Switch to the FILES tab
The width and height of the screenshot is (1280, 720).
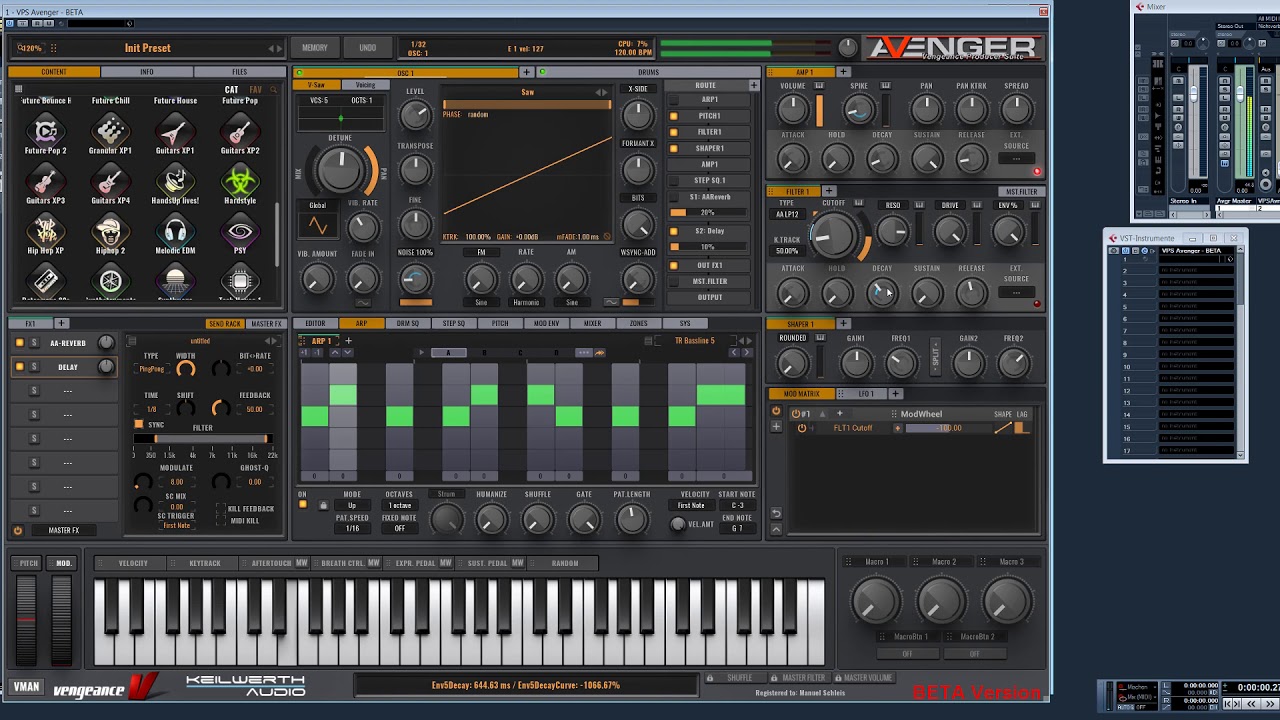(240, 72)
